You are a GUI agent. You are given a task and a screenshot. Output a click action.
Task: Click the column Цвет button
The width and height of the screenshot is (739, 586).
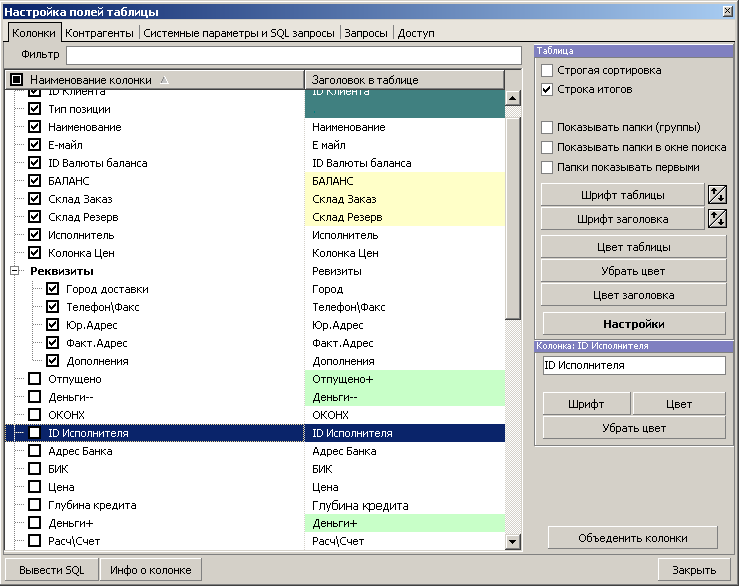(x=679, y=404)
